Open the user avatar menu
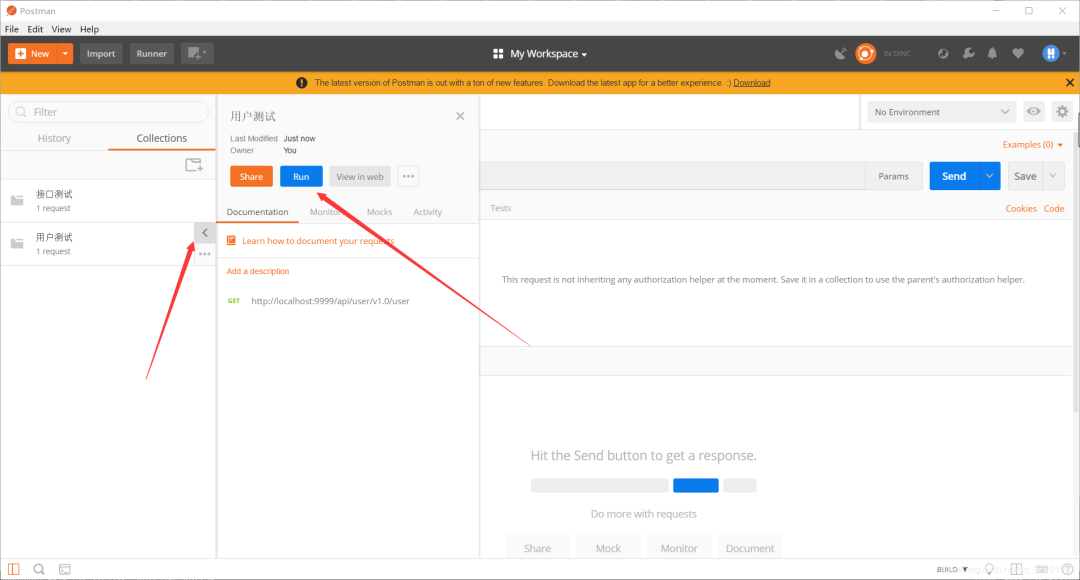The image size is (1080, 580). tap(1053, 54)
